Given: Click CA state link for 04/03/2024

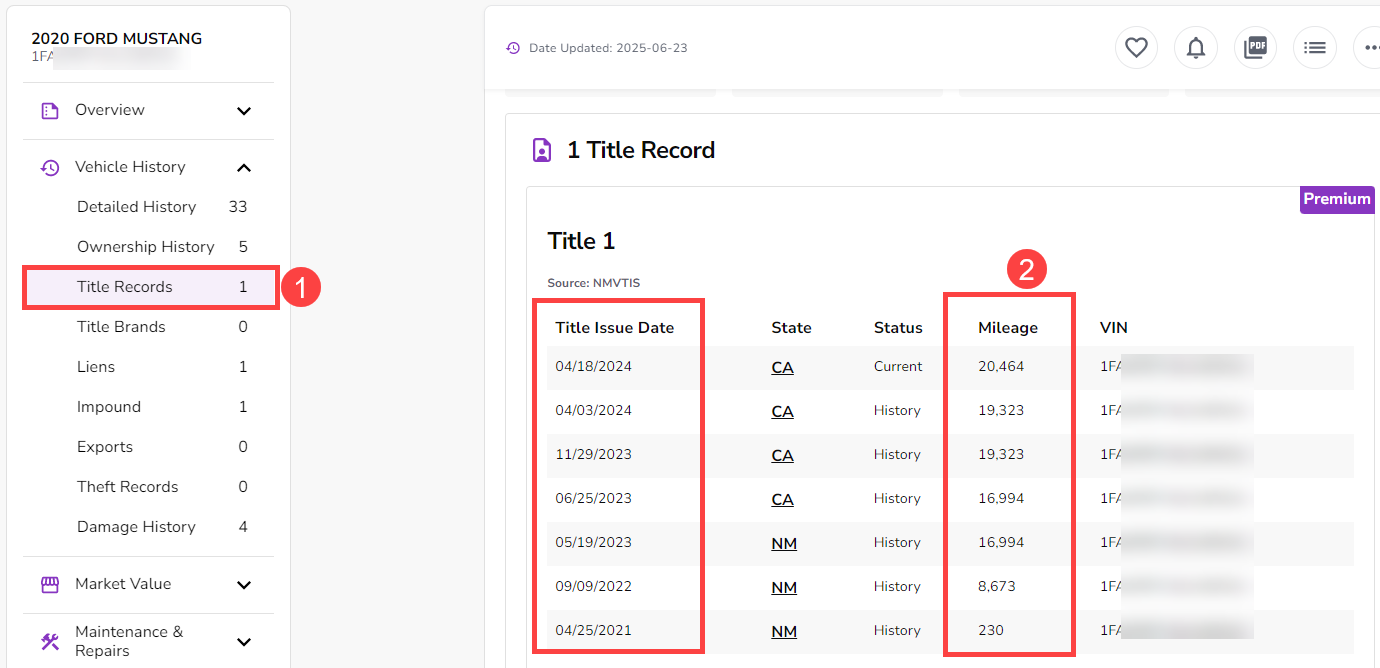Looking at the screenshot, I should coord(782,411).
